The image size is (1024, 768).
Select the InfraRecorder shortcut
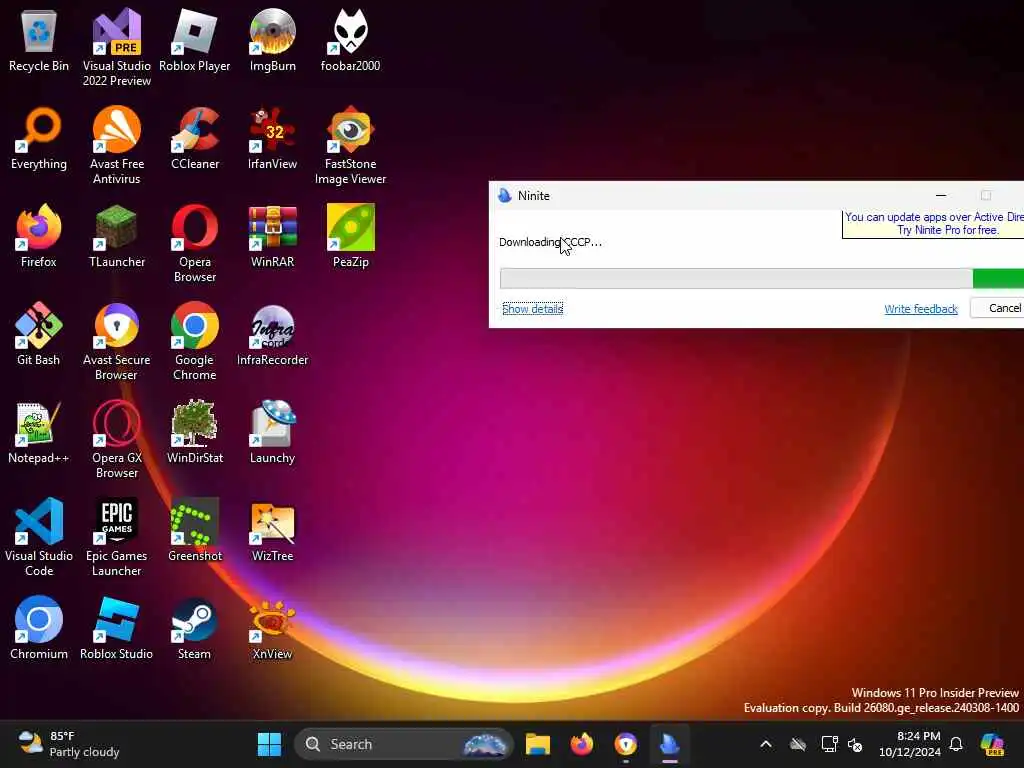tap(272, 334)
